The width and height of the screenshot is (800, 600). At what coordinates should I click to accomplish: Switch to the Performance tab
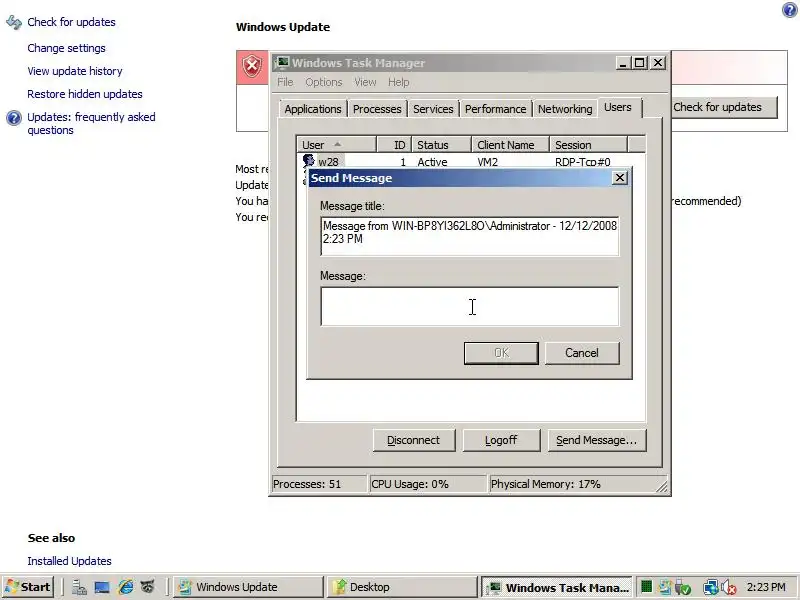[495, 109]
